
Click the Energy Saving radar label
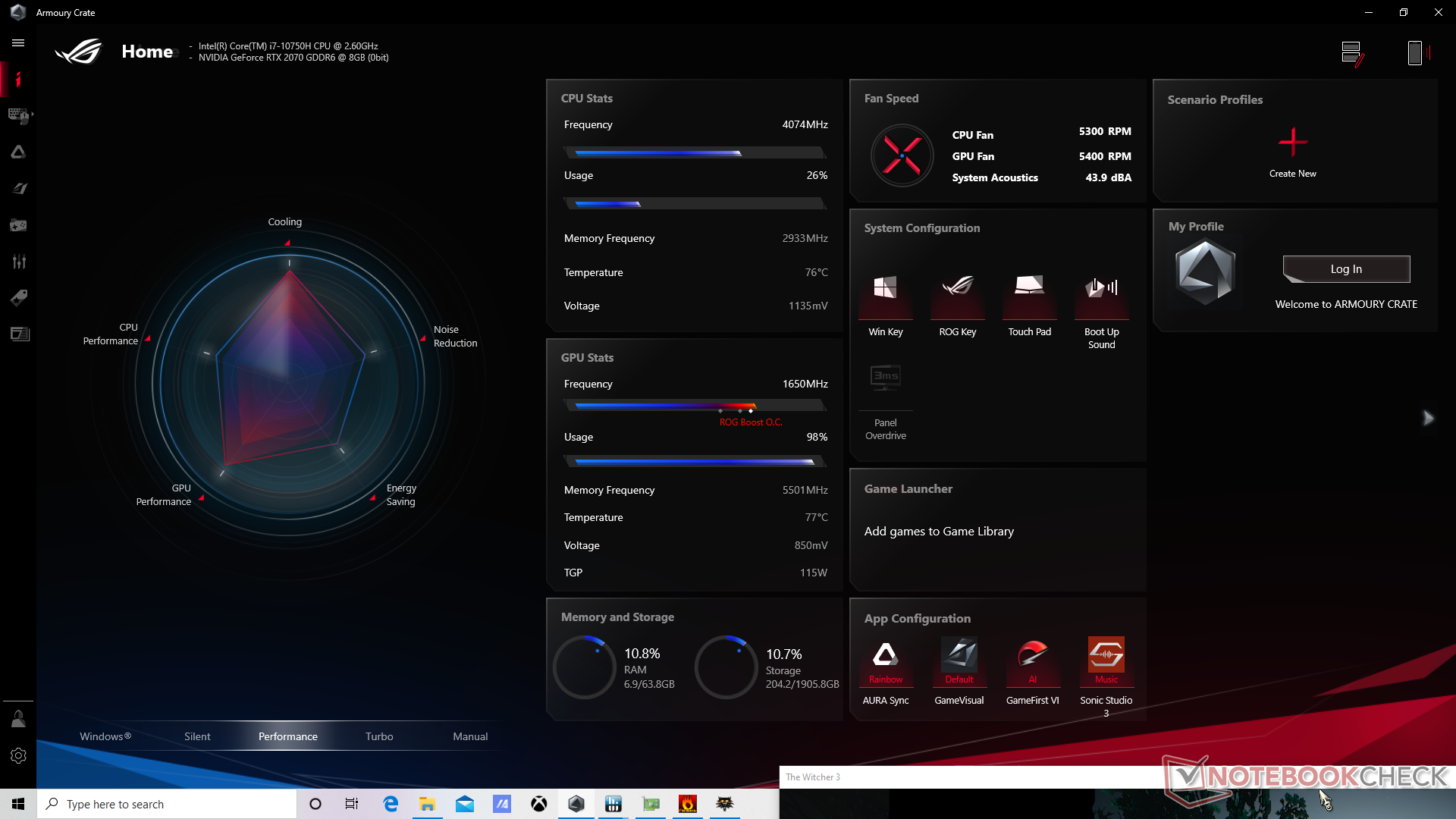(x=401, y=494)
